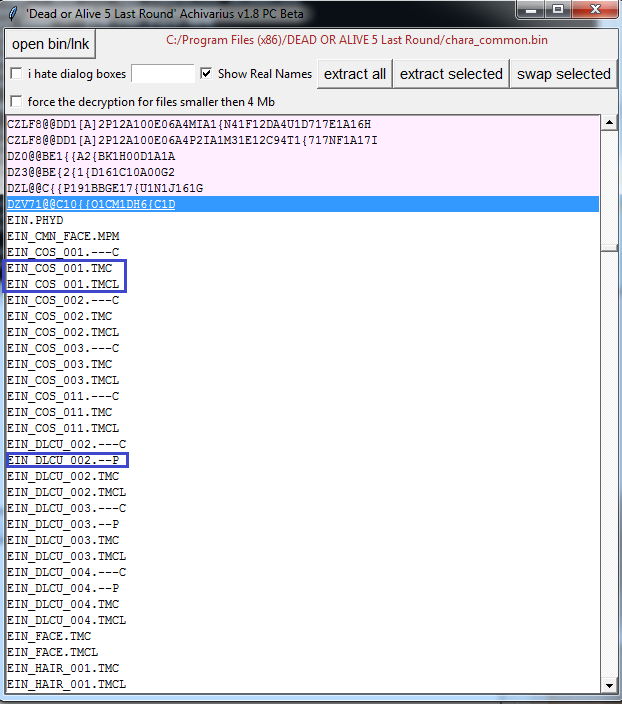
Task: Select EIN_COS_001.---C file
Action: coord(303,252)
